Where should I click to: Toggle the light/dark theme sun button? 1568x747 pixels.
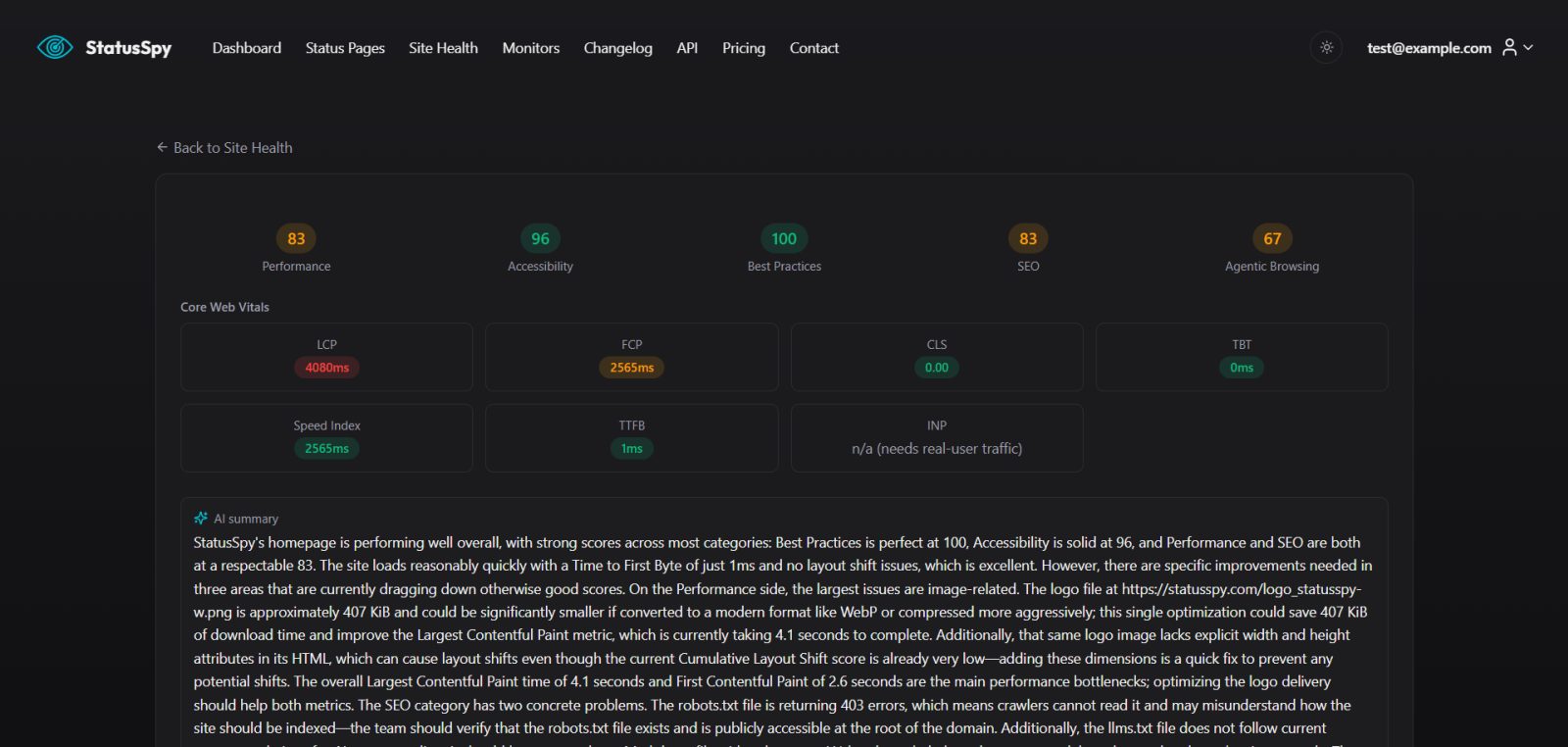1326,47
